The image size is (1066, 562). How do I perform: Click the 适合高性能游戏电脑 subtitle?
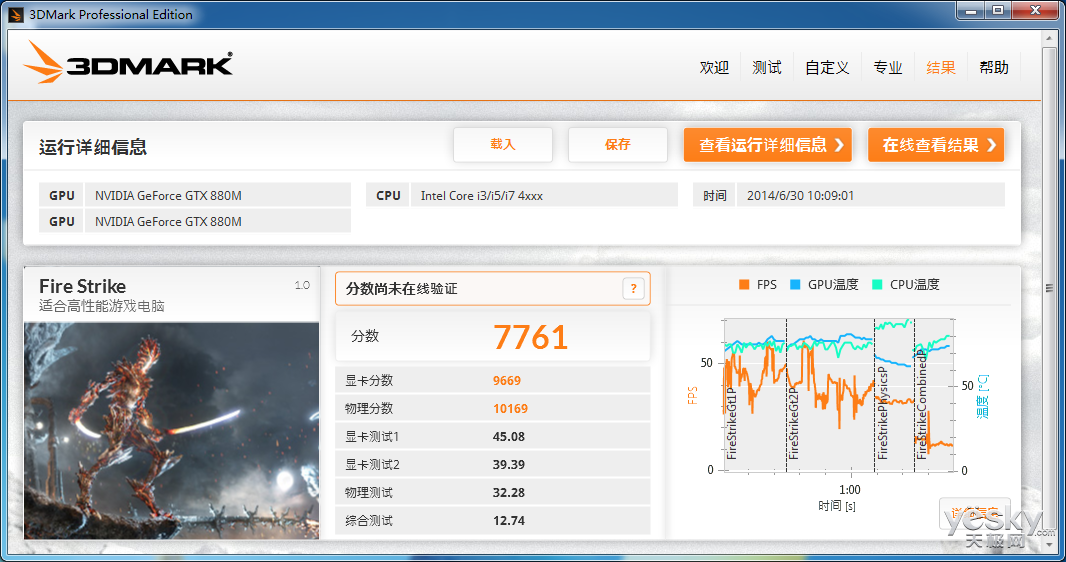click(x=101, y=306)
